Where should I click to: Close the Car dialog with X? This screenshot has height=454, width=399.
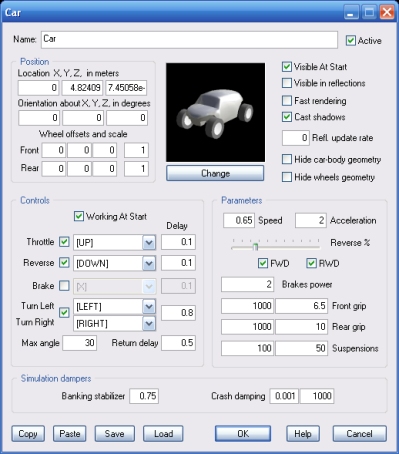coord(387,13)
